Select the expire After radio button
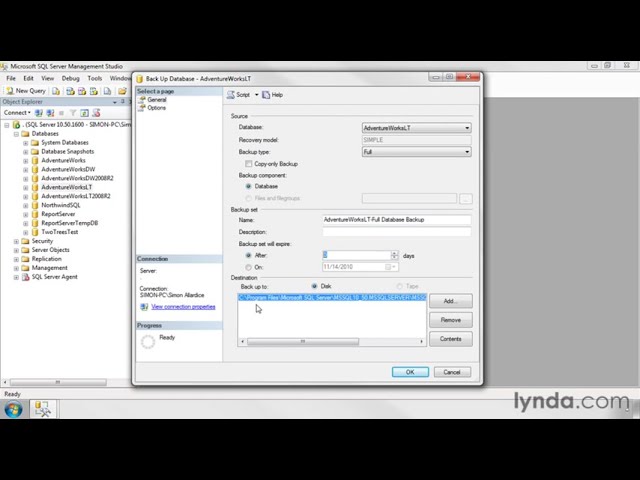The image size is (640, 480). (x=249, y=256)
